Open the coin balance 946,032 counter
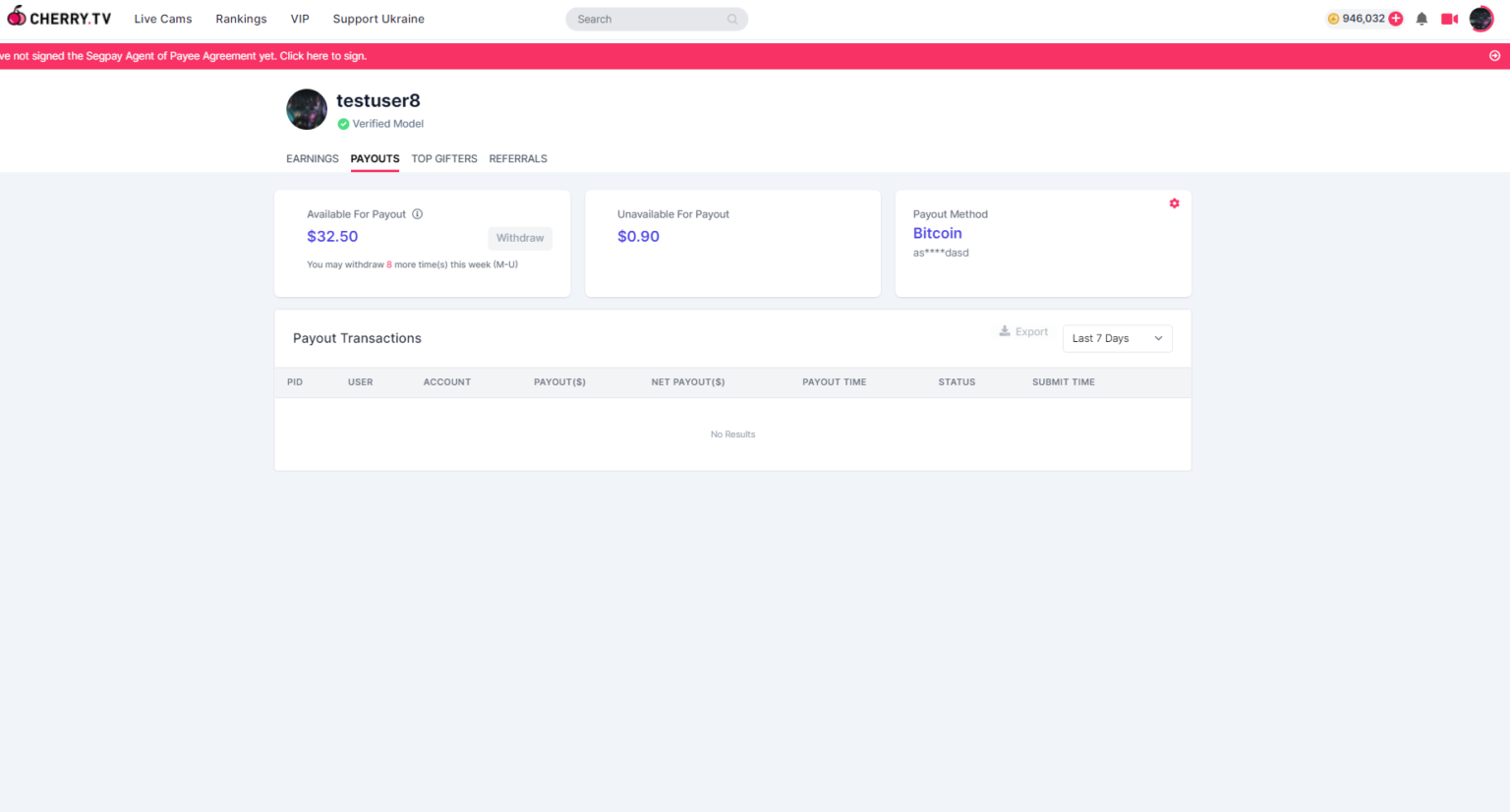Screen dimensions: 1510x812 coord(1362,18)
